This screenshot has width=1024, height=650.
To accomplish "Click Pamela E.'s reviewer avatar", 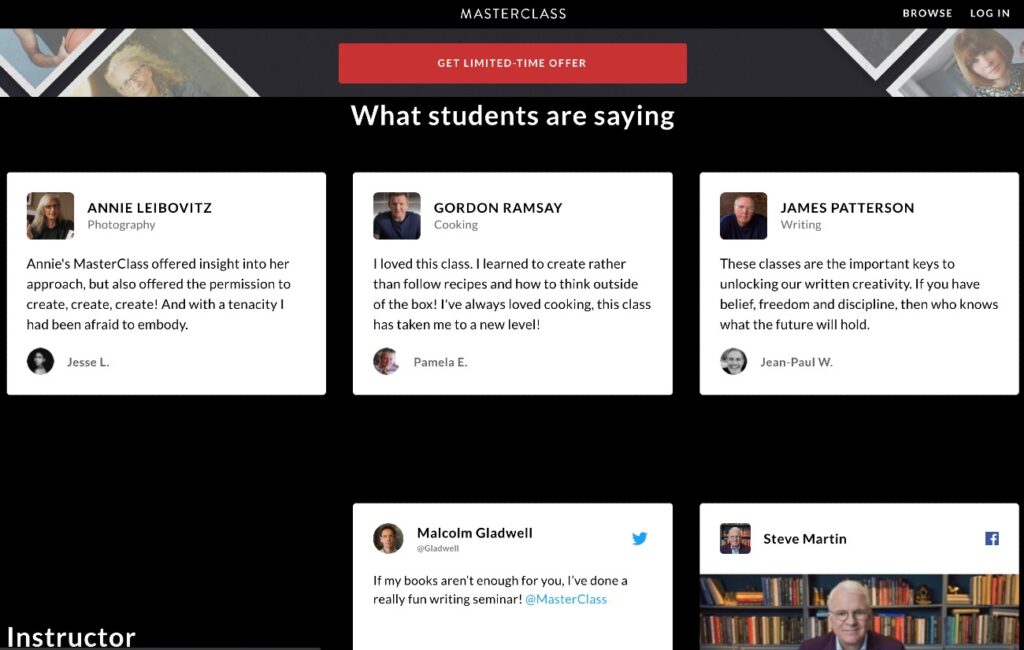I will [x=386, y=361].
